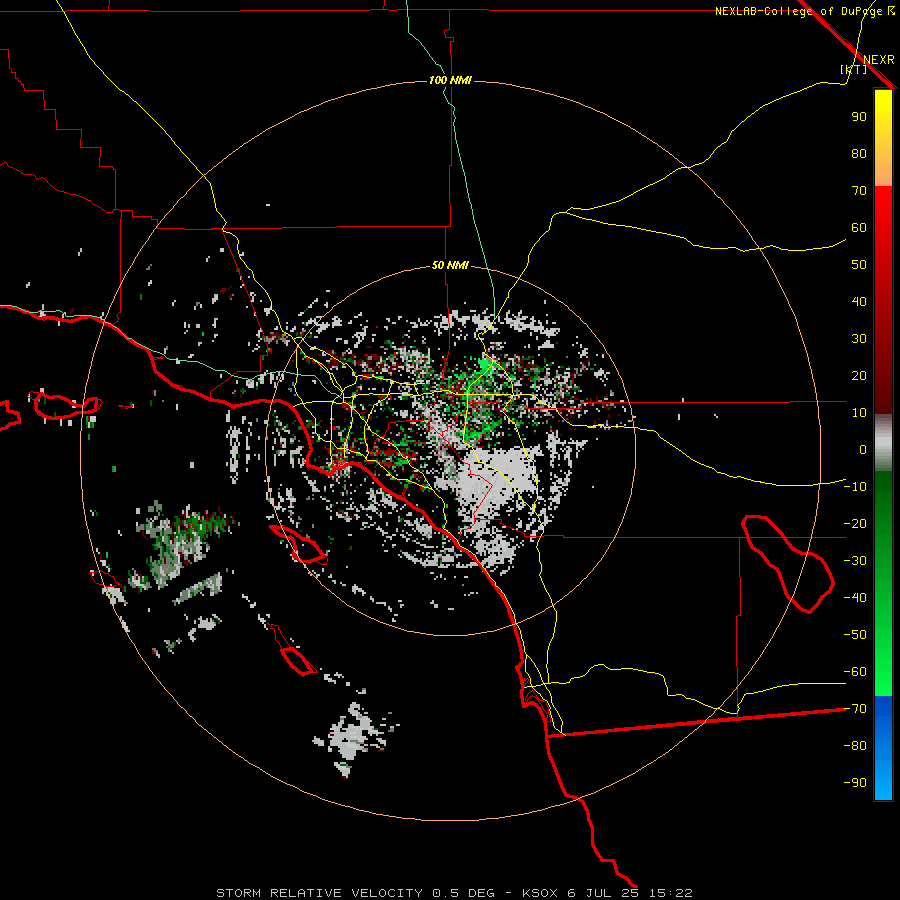The image size is (900, 900).
Task: Select the NEXLAB-College of DuPage credit text
Action: (x=804, y=11)
